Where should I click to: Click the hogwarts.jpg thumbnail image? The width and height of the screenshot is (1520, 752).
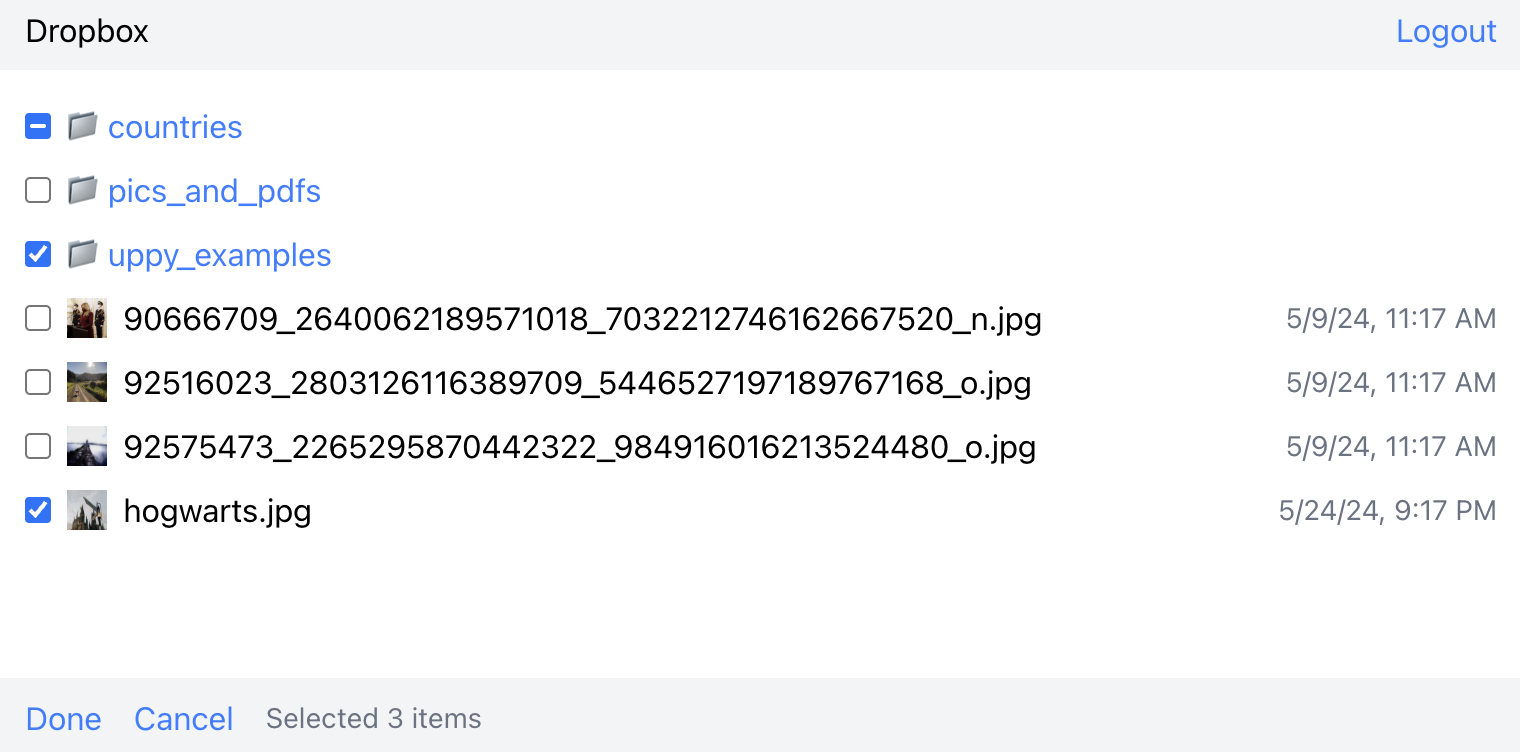pyautogui.click(x=87, y=511)
